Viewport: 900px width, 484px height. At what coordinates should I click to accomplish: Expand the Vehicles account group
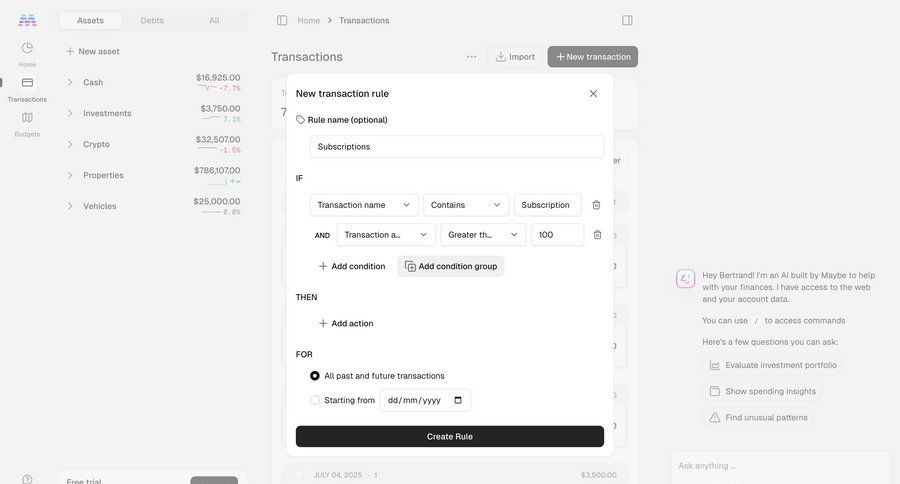coord(70,206)
